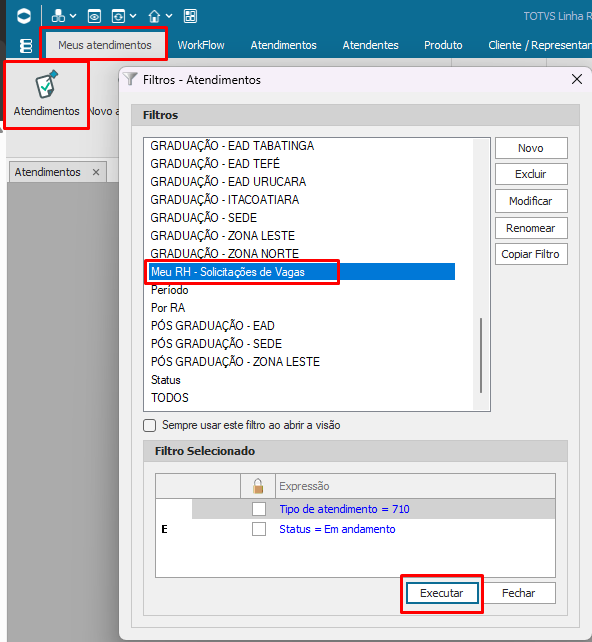Click the refresh window toolbar icon
Screen dimensions: 592x642
click(118, 16)
